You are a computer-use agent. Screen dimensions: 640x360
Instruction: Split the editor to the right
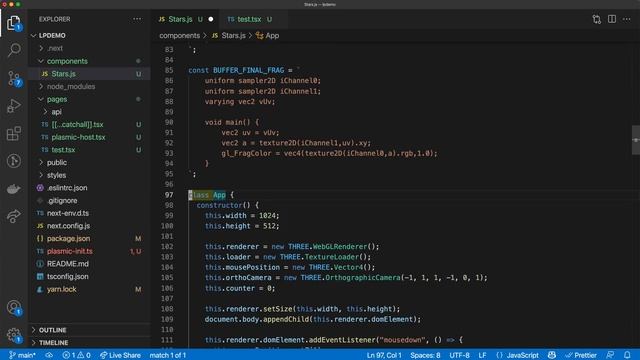(x=612, y=19)
